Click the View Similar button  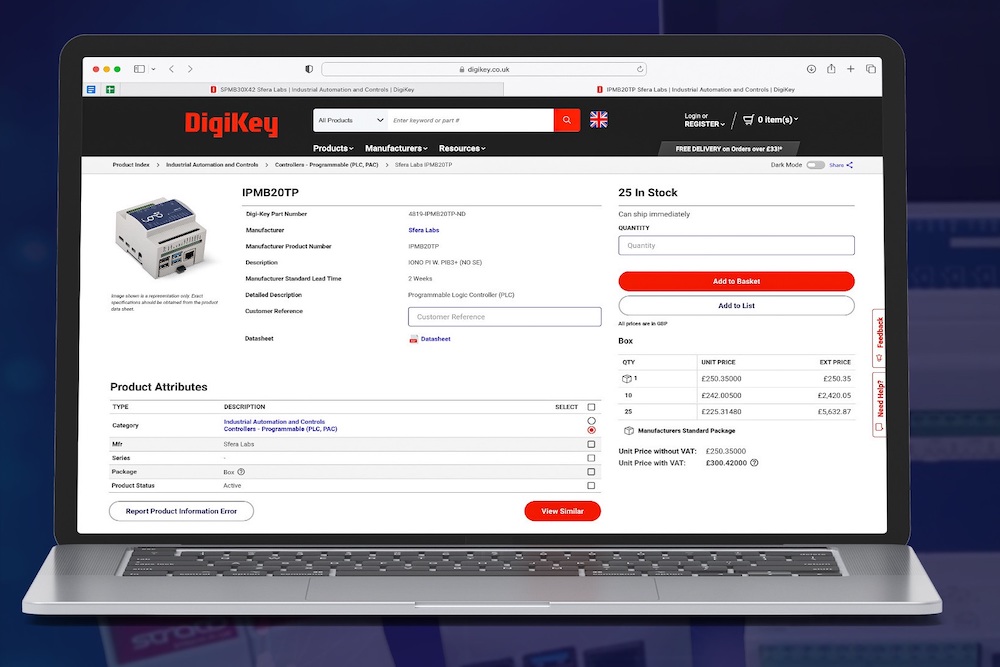coord(562,511)
